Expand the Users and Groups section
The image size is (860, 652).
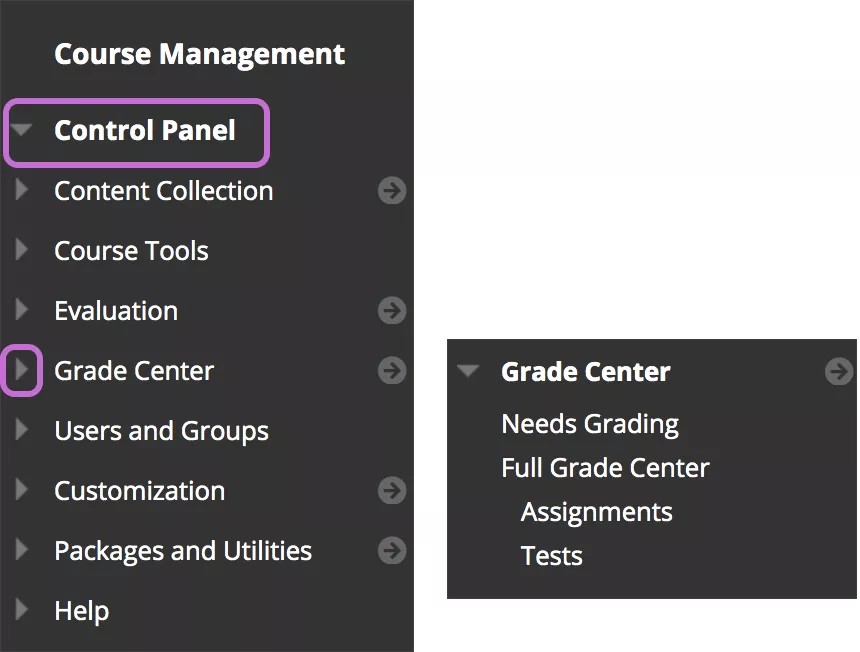pos(22,430)
